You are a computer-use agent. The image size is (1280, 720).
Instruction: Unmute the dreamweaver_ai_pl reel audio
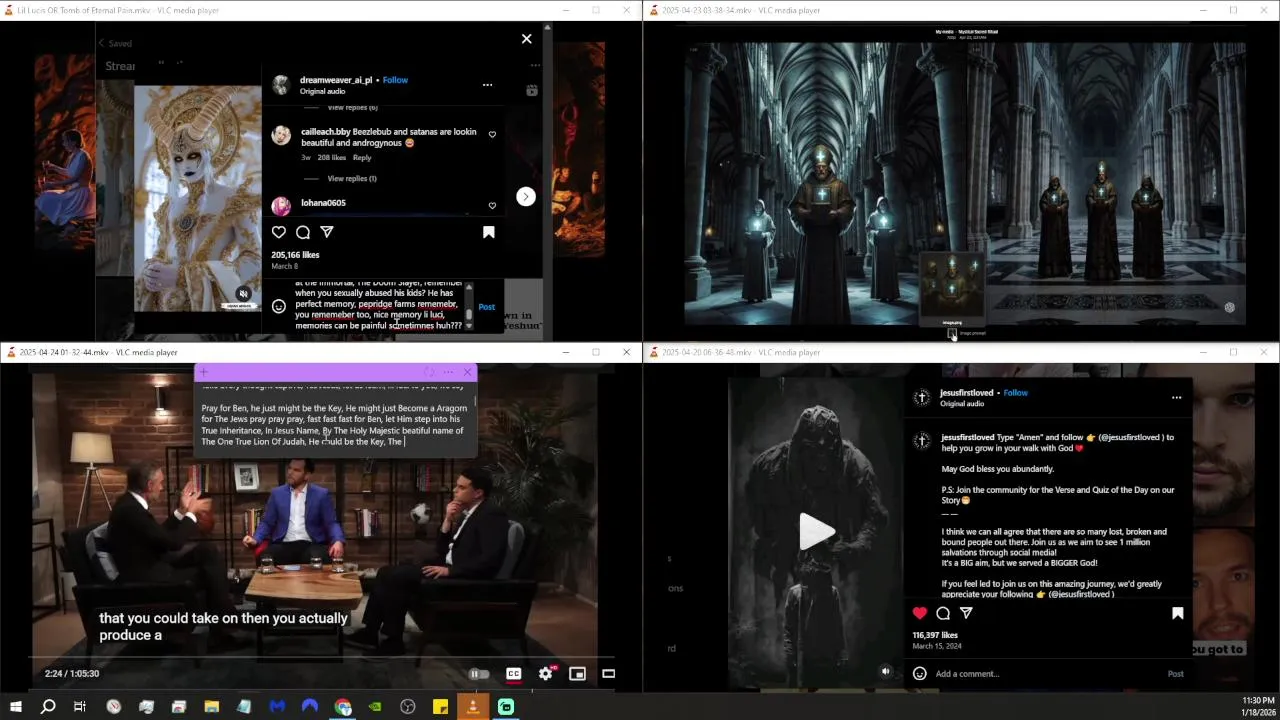[x=243, y=294]
